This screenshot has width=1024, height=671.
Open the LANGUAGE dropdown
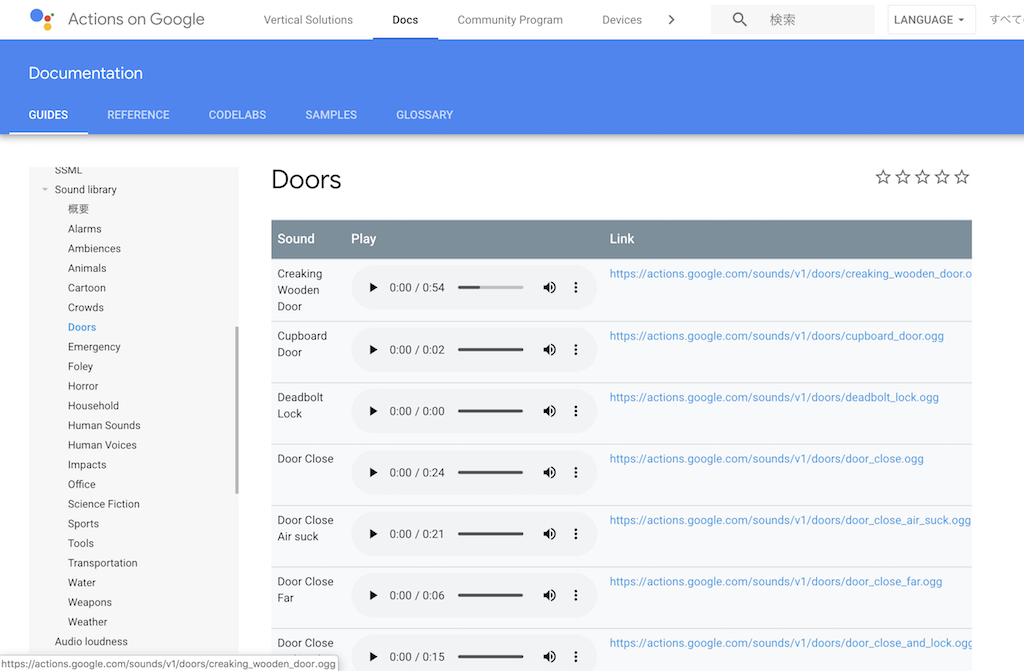click(x=931, y=20)
